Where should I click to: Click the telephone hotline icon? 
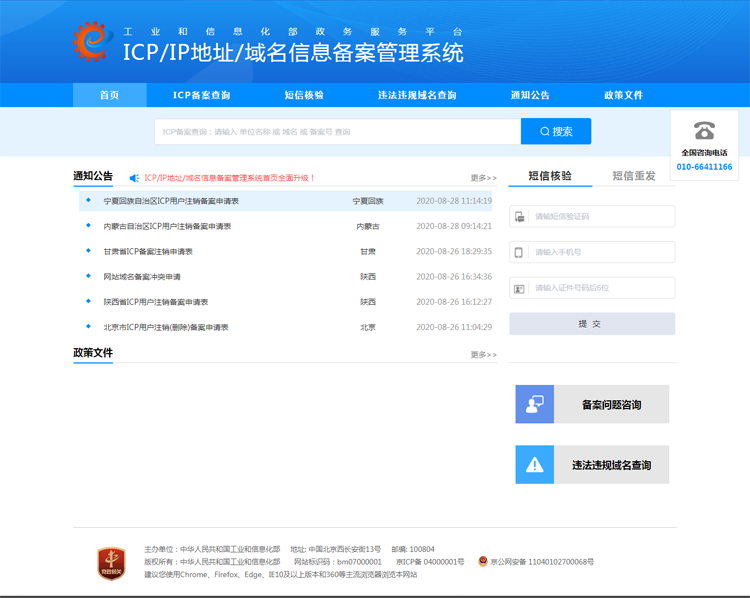(704, 131)
